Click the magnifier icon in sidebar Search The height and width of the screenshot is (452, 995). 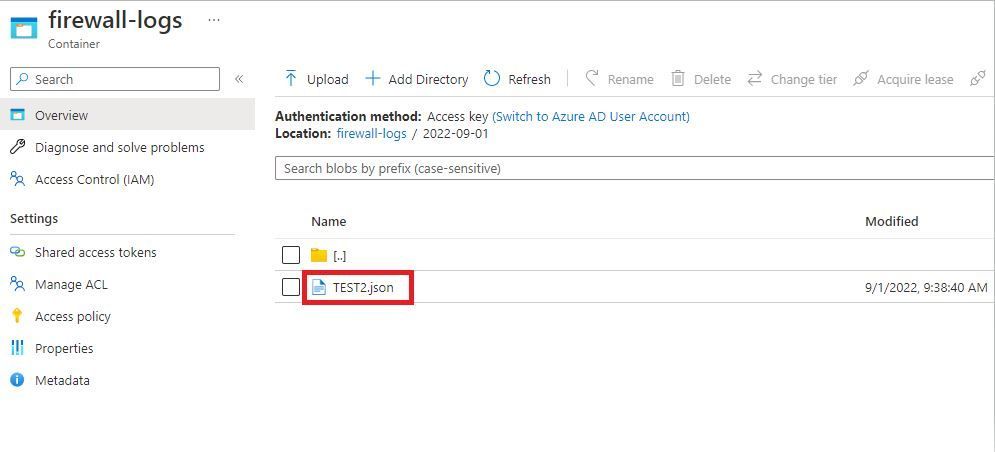[x=23, y=79]
